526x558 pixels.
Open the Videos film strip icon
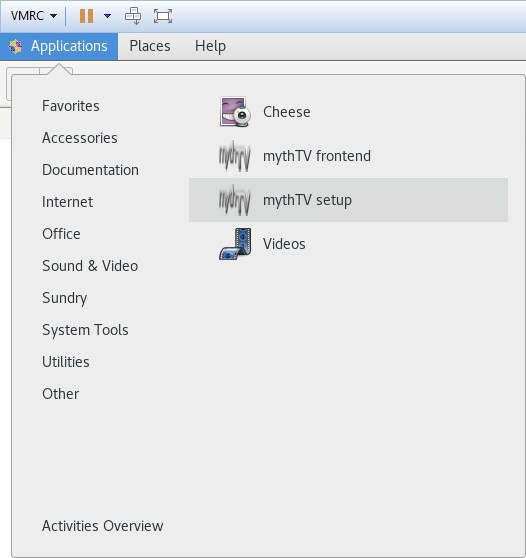tap(235, 244)
